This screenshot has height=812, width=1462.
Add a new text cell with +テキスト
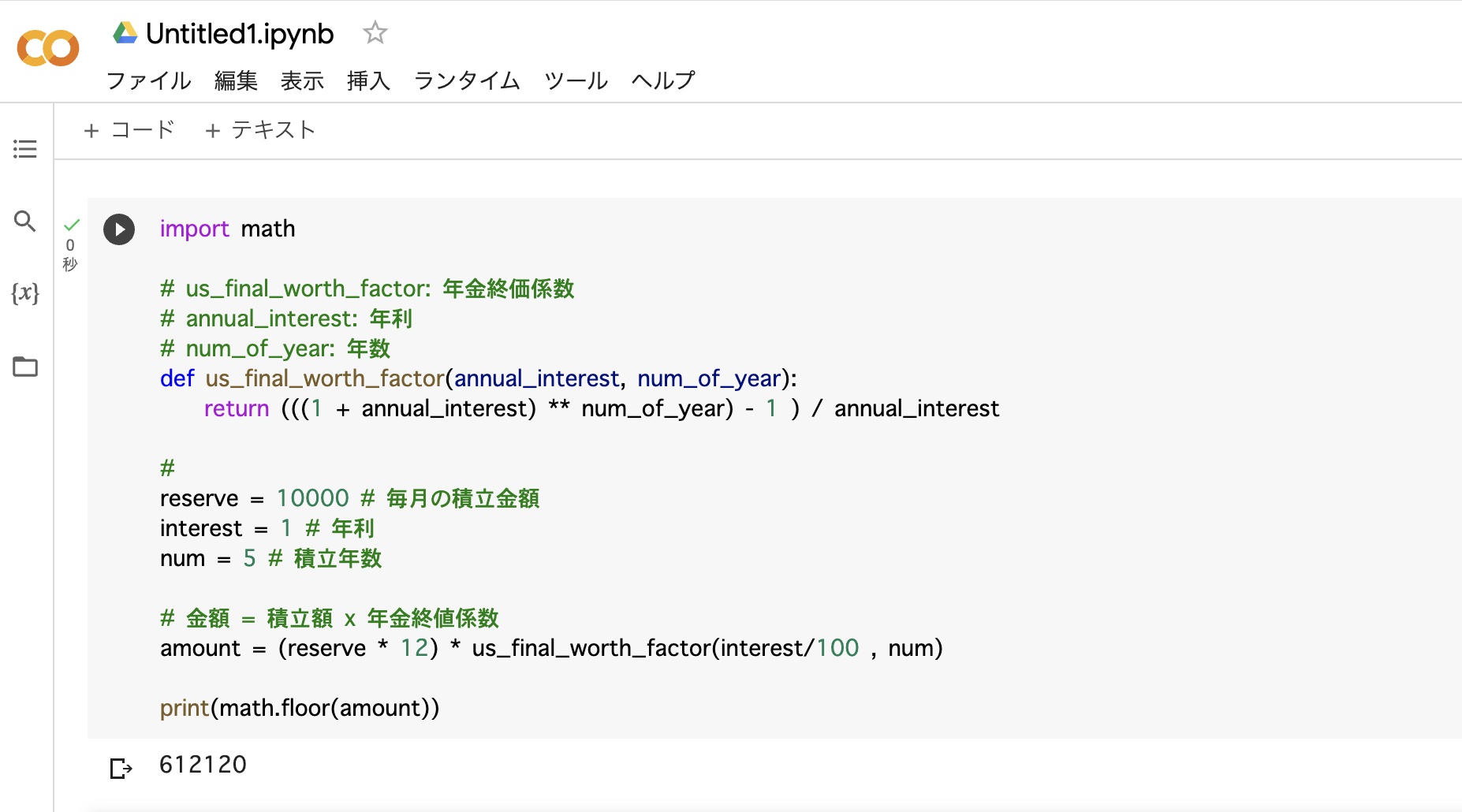pyautogui.click(x=260, y=129)
